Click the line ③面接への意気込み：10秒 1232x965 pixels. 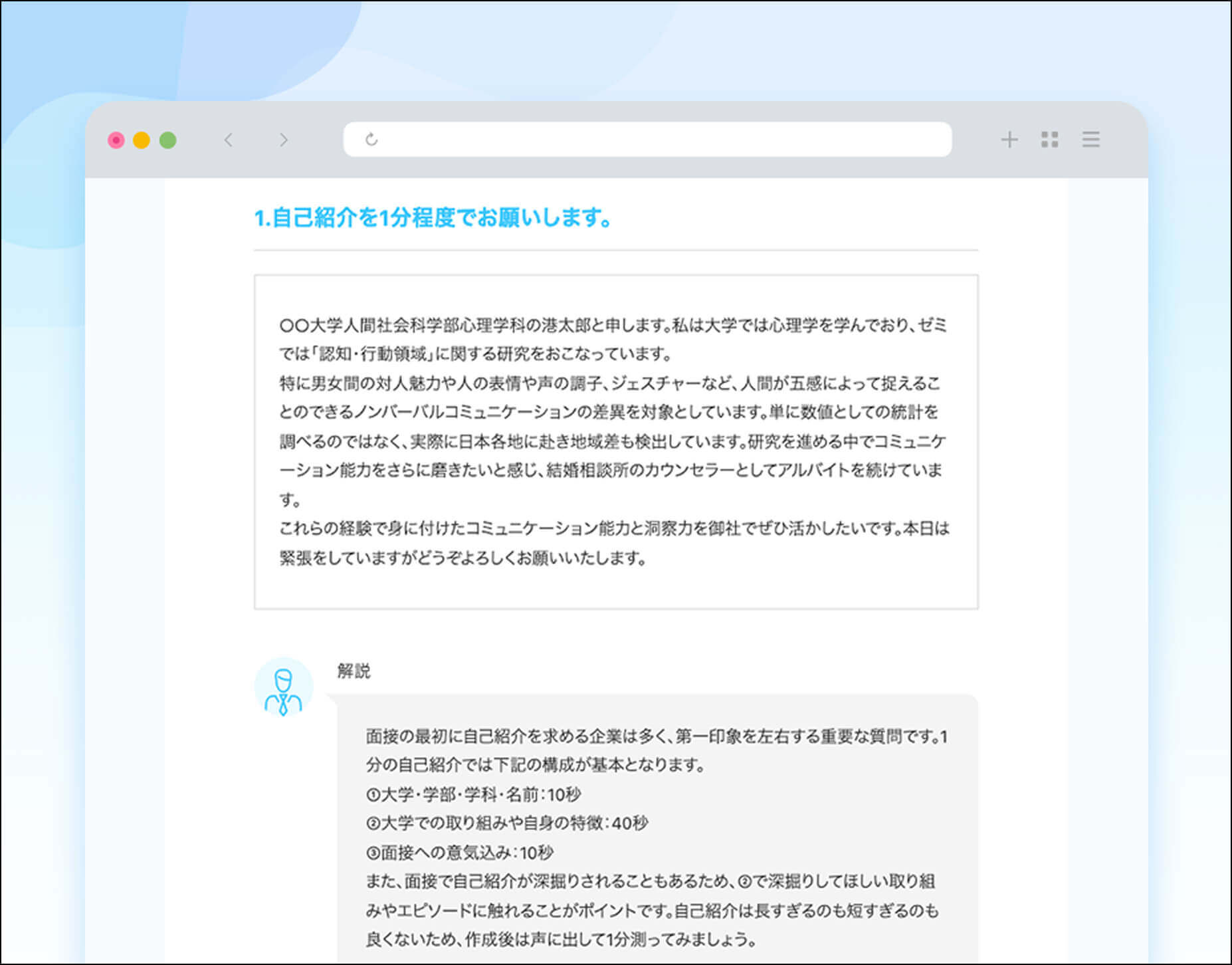pos(459,852)
